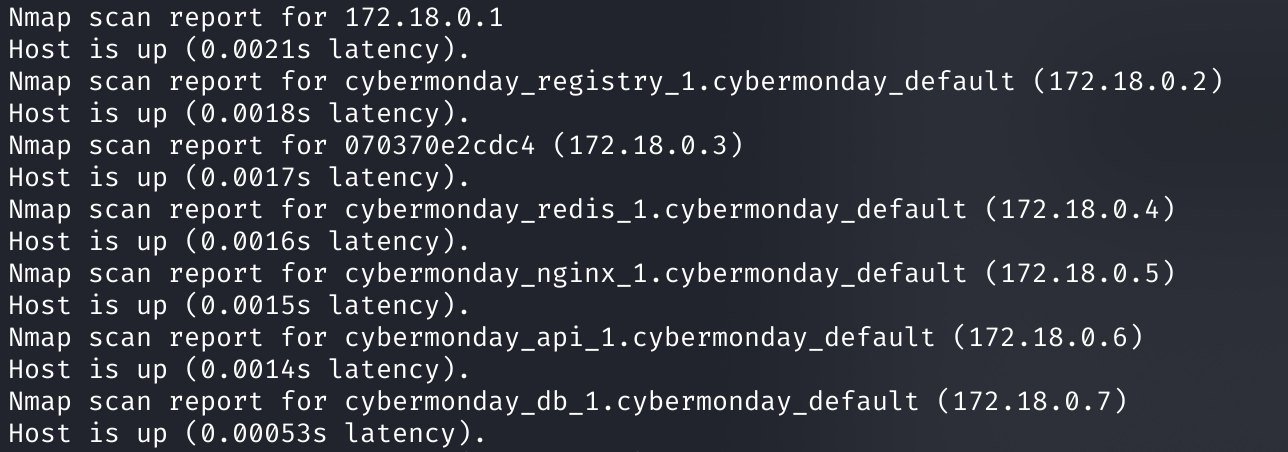Click hostname cybermonday_db_1.cybermonday_default
This screenshot has width=1288, height=452.
(632, 402)
